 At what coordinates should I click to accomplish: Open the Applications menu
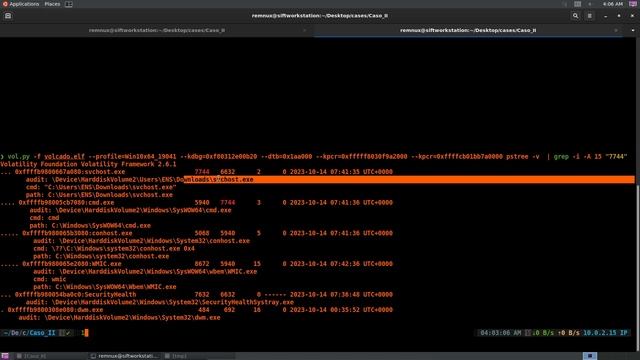tap(21, 4)
